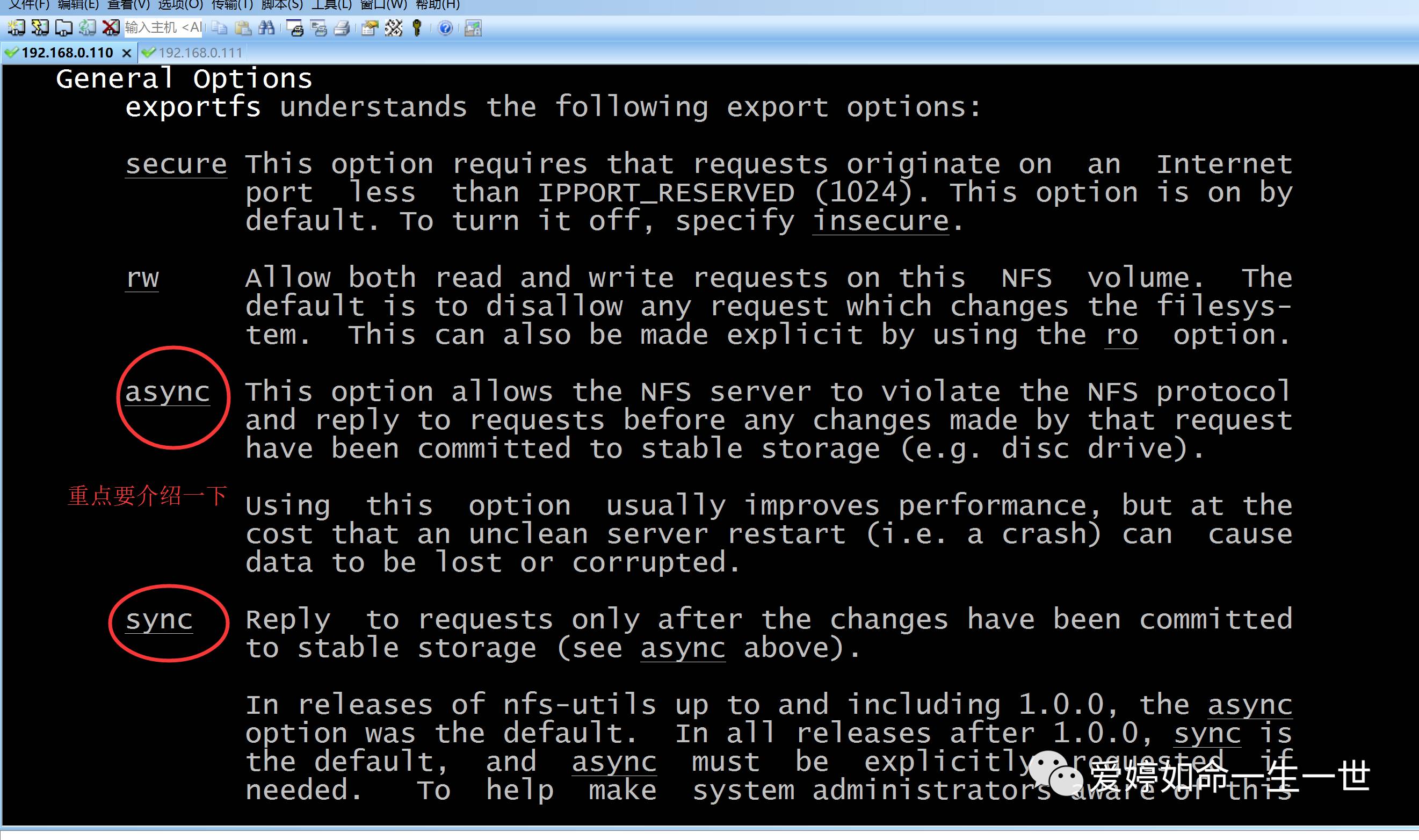The width and height of the screenshot is (1419, 840).
Task: Click the Quick Connect lightning icon
Action: [x=40, y=27]
